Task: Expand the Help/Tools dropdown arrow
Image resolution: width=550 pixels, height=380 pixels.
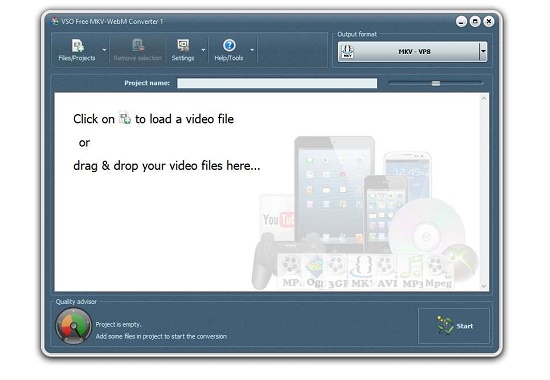Action: [x=252, y=50]
